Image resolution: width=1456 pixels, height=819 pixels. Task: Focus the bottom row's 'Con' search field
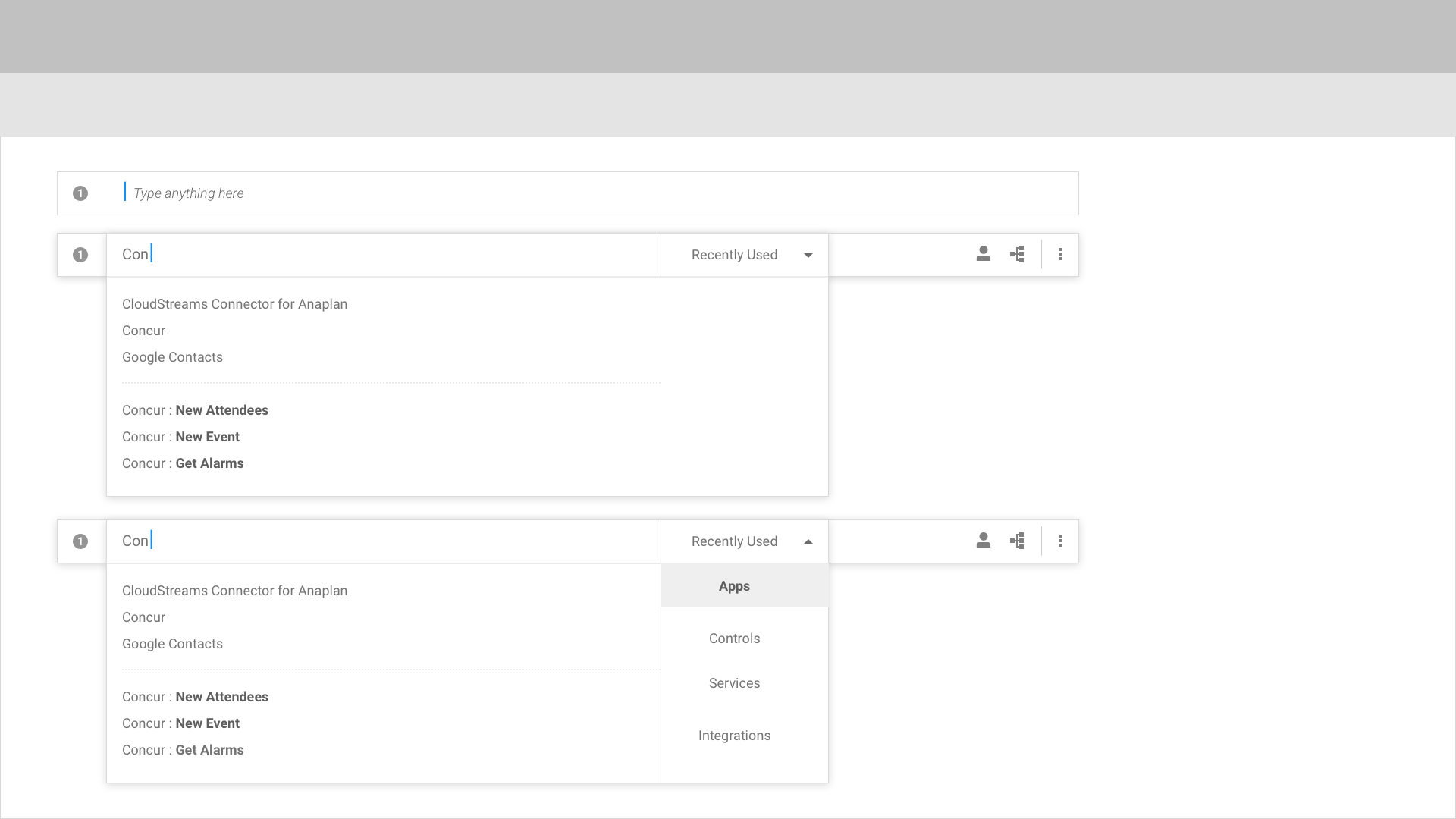point(384,541)
